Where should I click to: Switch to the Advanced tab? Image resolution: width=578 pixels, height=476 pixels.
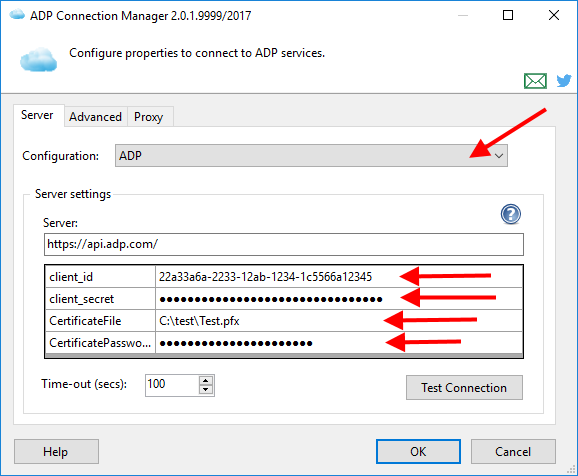[x=95, y=117]
